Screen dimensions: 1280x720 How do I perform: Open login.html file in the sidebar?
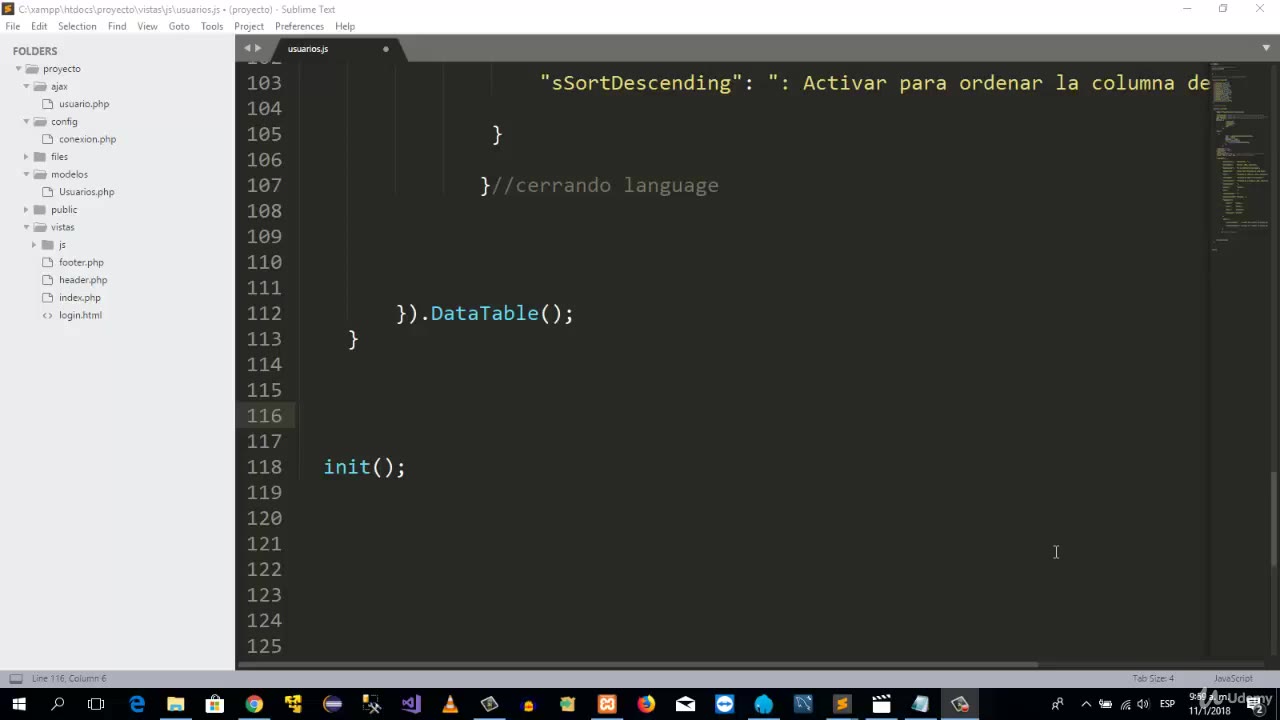coord(80,315)
